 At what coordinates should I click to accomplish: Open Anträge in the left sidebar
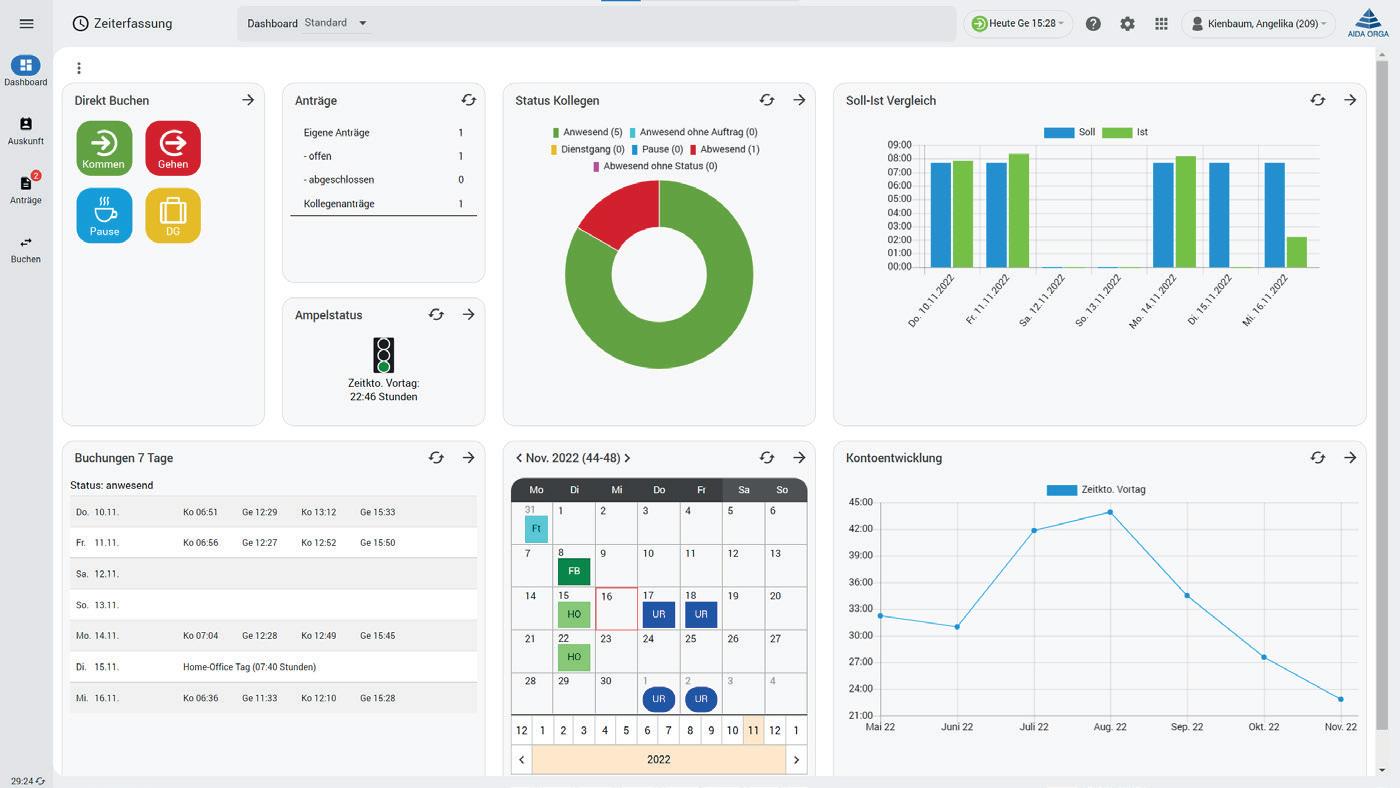[x=26, y=188]
